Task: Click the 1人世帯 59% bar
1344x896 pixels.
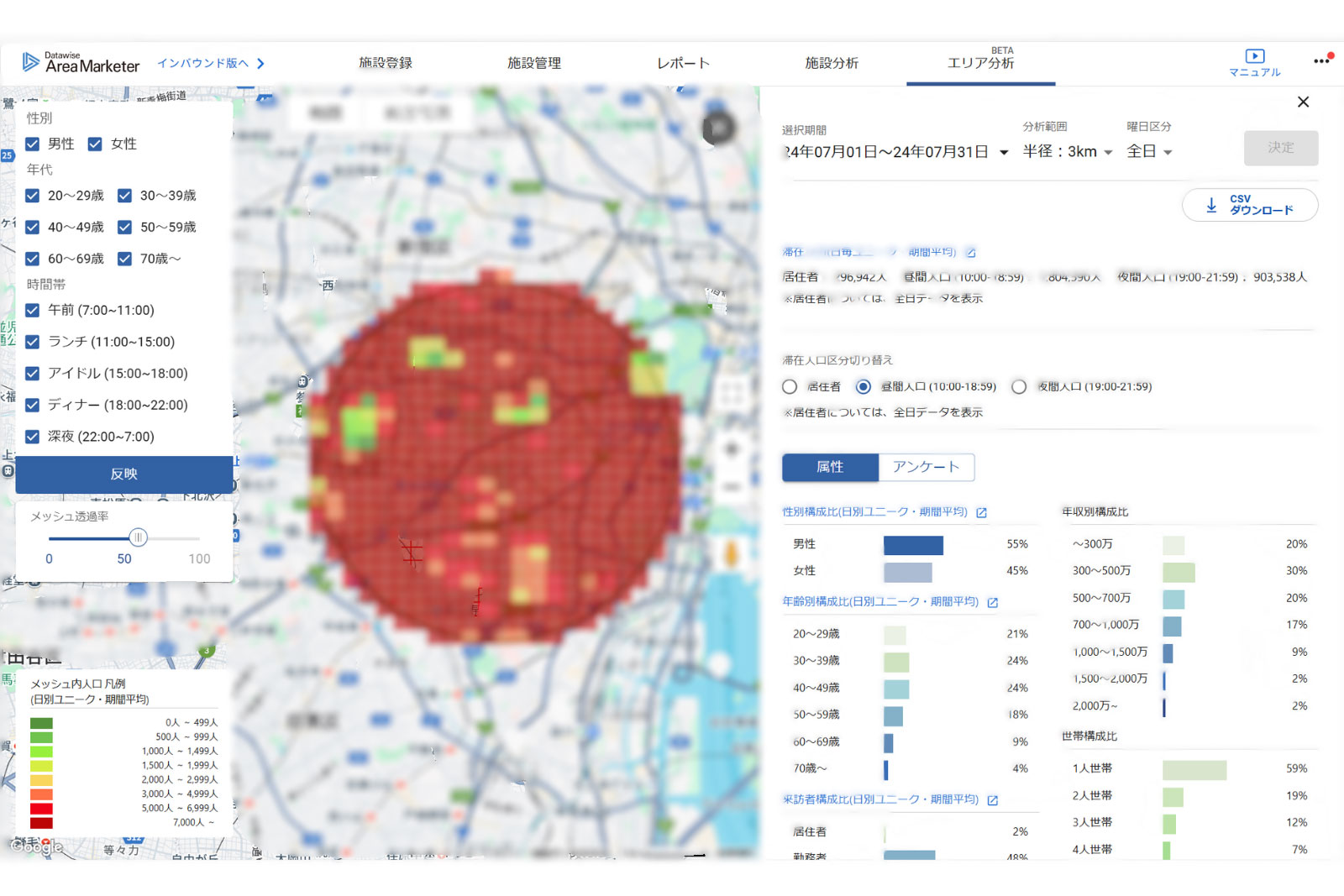Action: click(1194, 770)
